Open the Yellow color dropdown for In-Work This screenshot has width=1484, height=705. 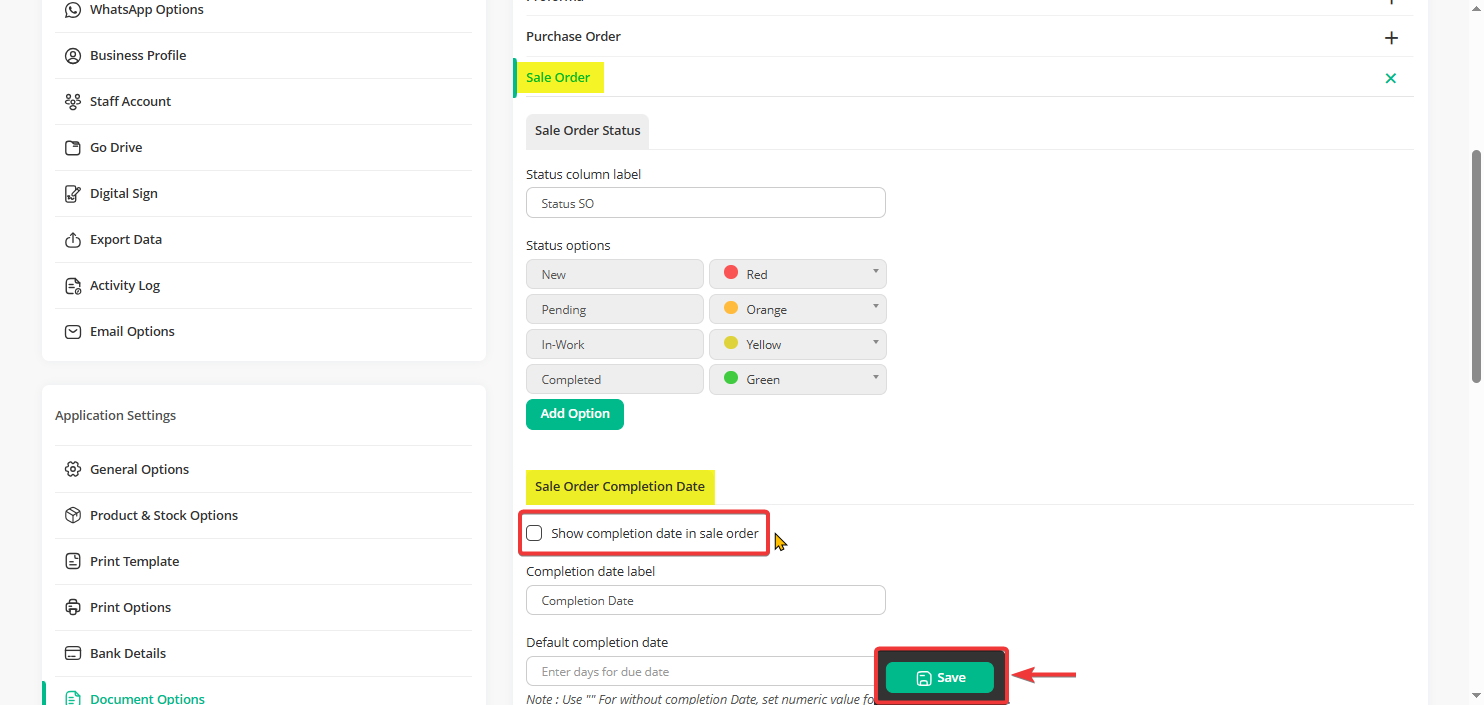[x=797, y=344]
